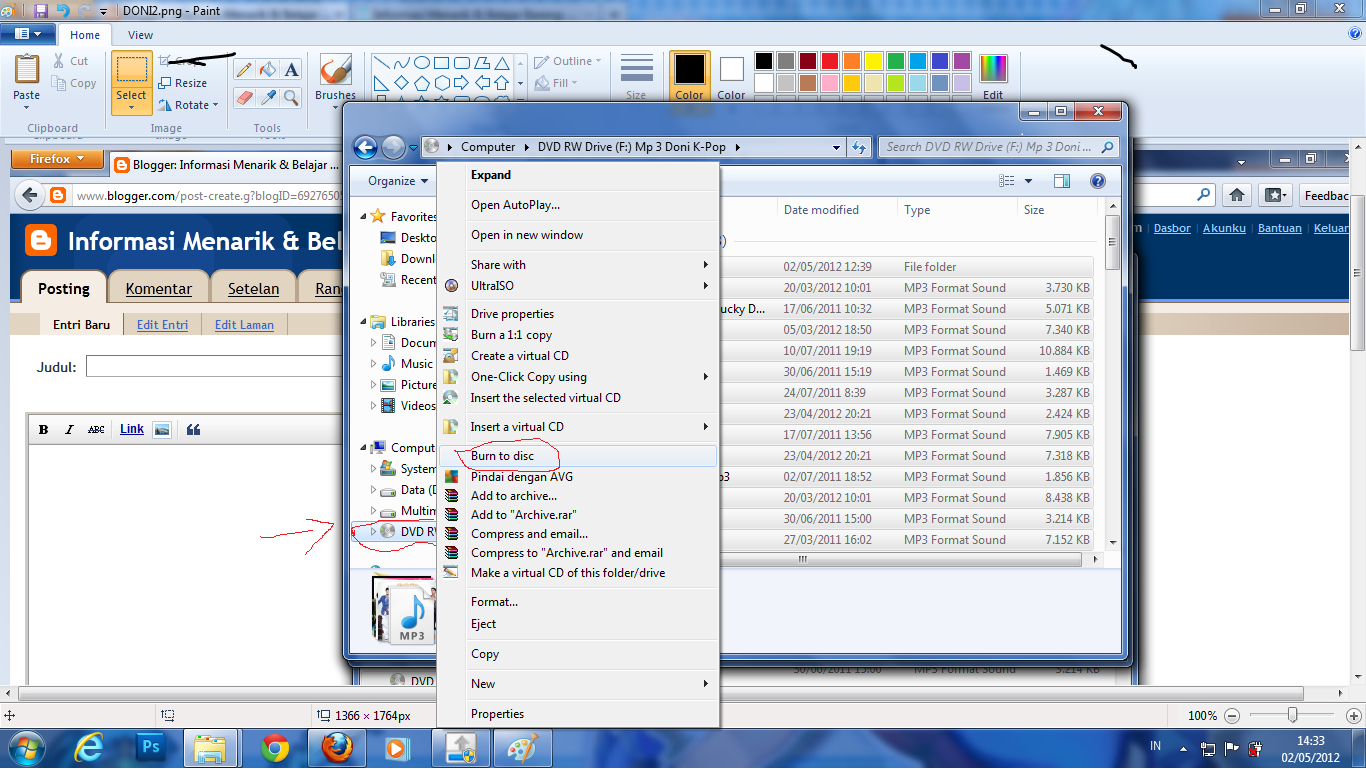Click the Keluar link to log out
The image size is (1366, 769).
[1331, 228]
